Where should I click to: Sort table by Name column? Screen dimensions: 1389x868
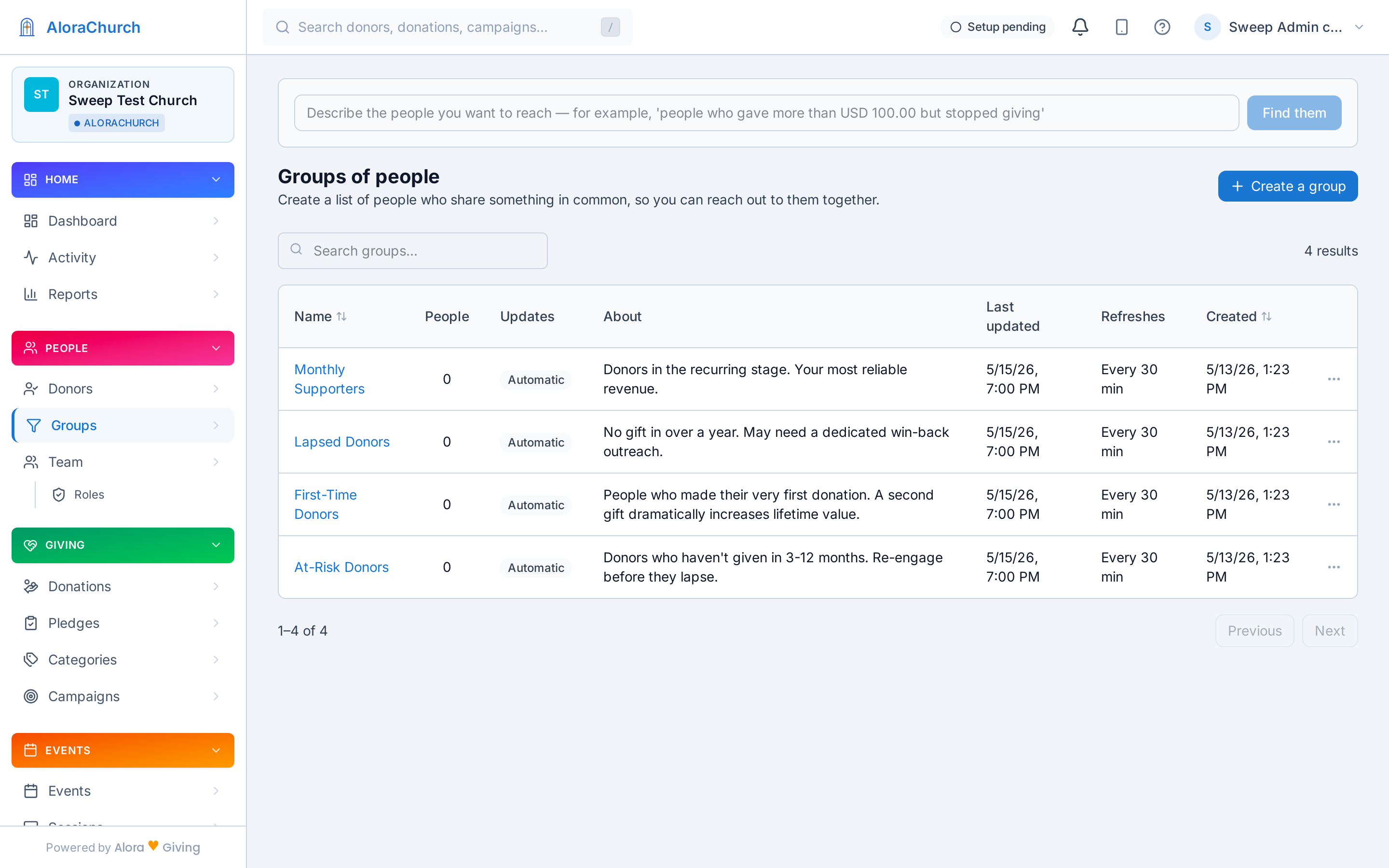pyautogui.click(x=320, y=316)
